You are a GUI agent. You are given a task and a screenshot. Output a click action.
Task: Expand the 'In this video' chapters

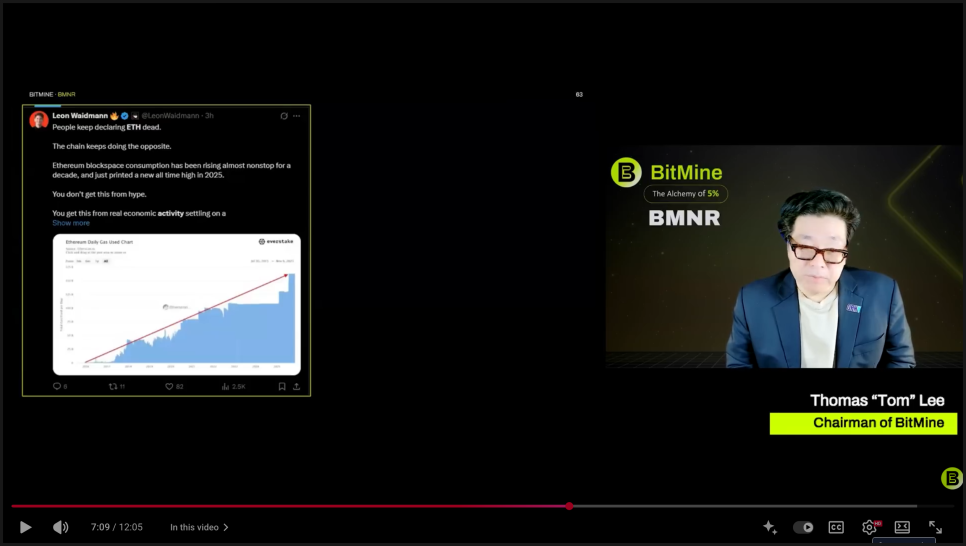pyautogui.click(x=199, y=527)
